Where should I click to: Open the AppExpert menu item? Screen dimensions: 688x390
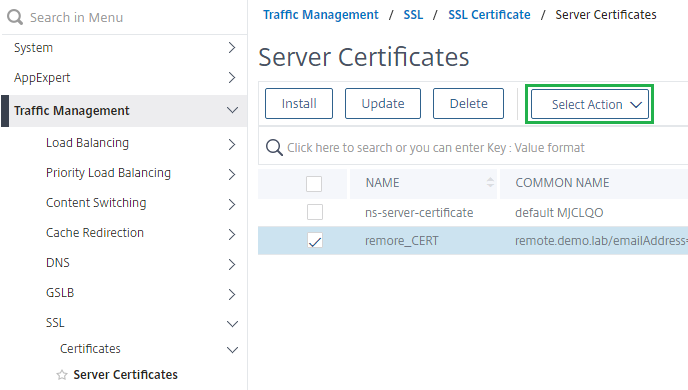point(42,78)
